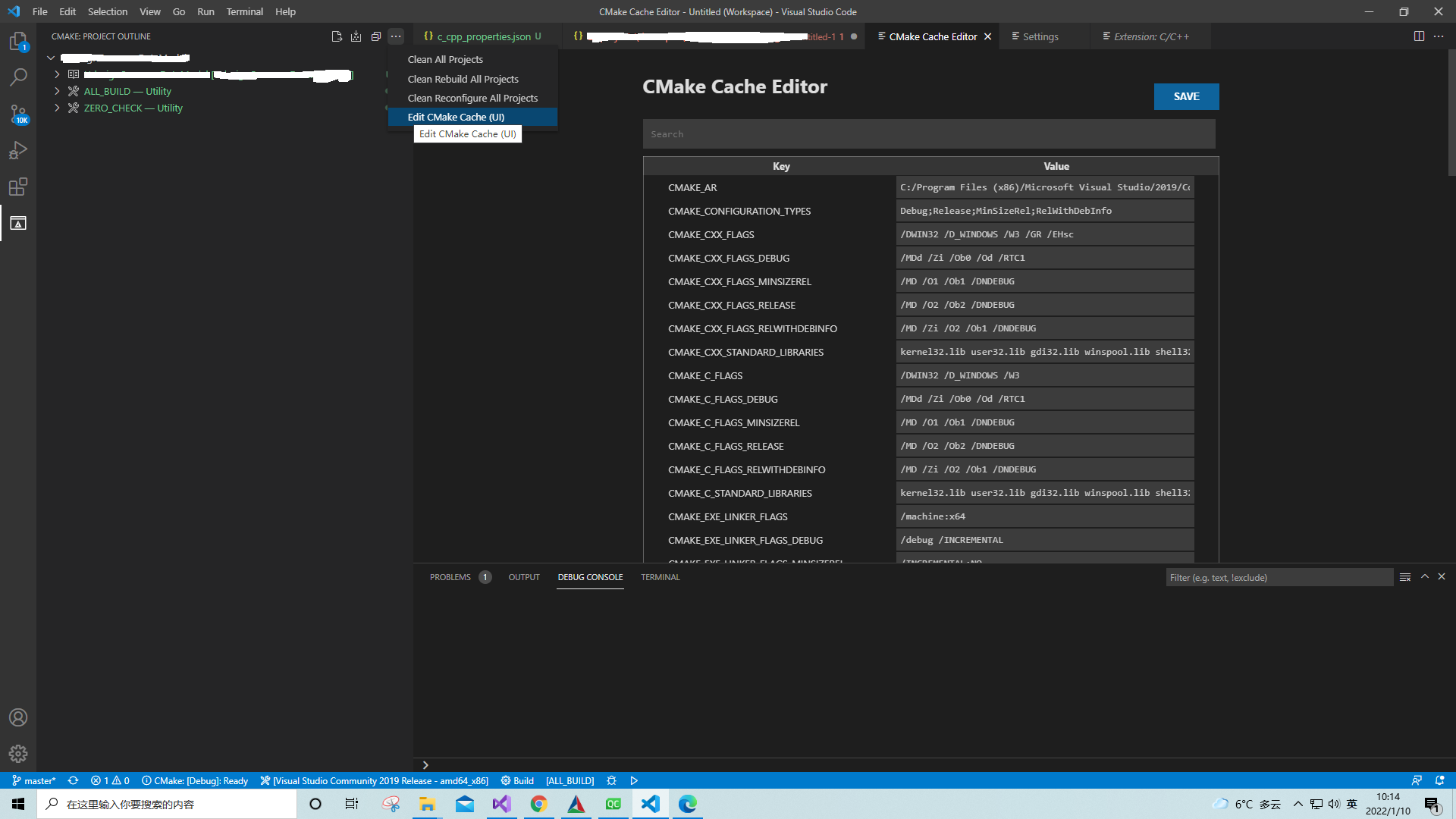Expand the ALL_BUILD utility tree node
The width and height of the screenshot is (1456, 819).
click(x=57, y=91)
